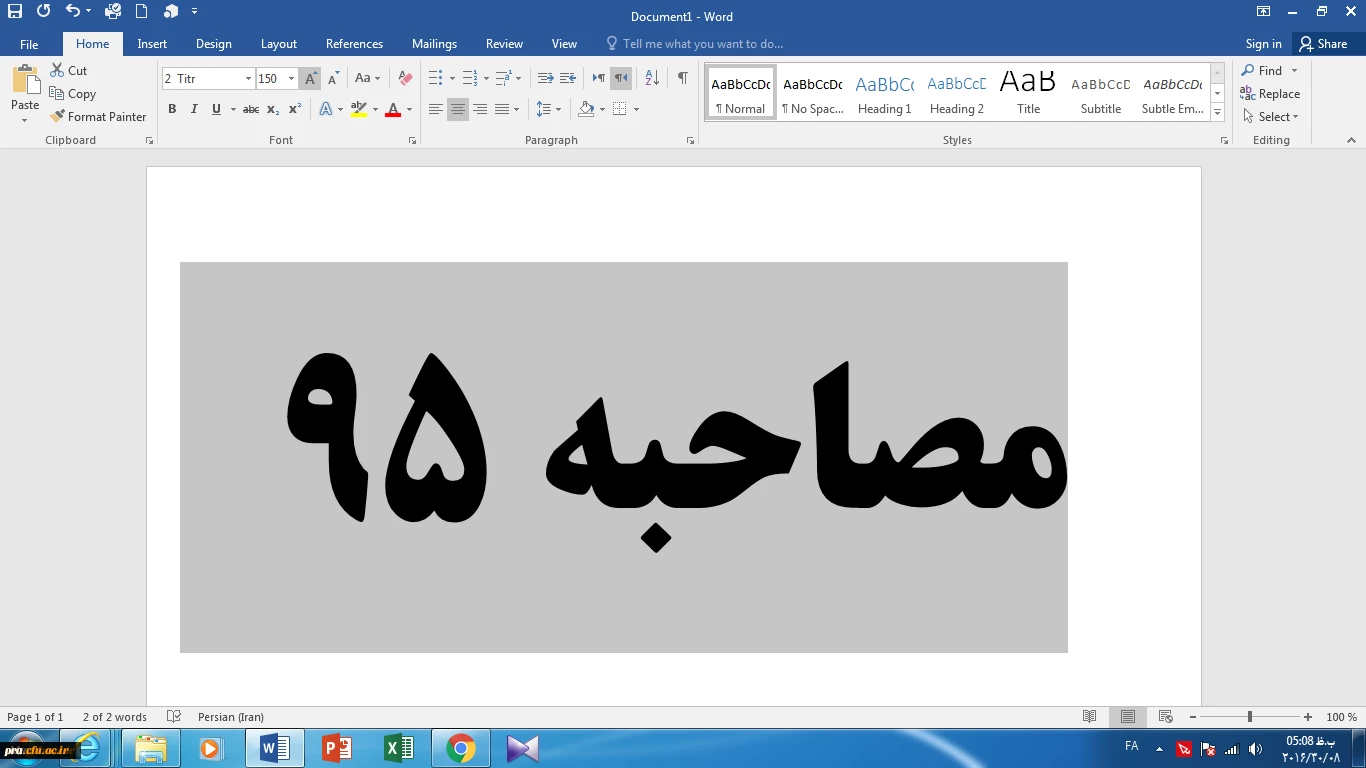Click the Increase Indent icon
This screenshot has width=1366, height=768.
pos(568,78)
